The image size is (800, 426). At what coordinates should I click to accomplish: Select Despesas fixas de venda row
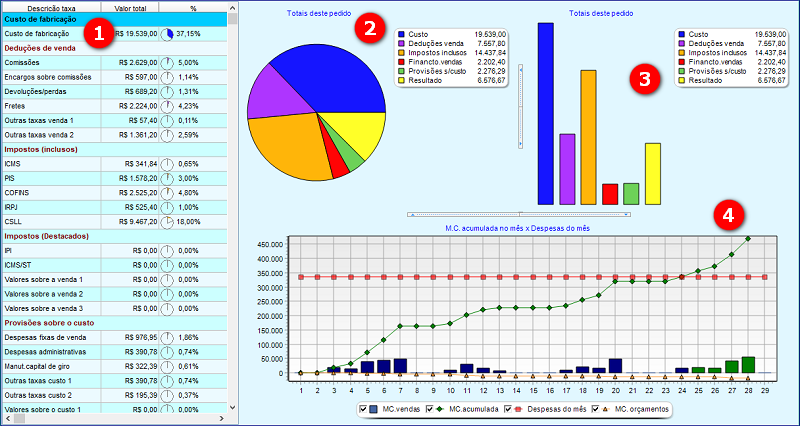(x=114, y=338)
